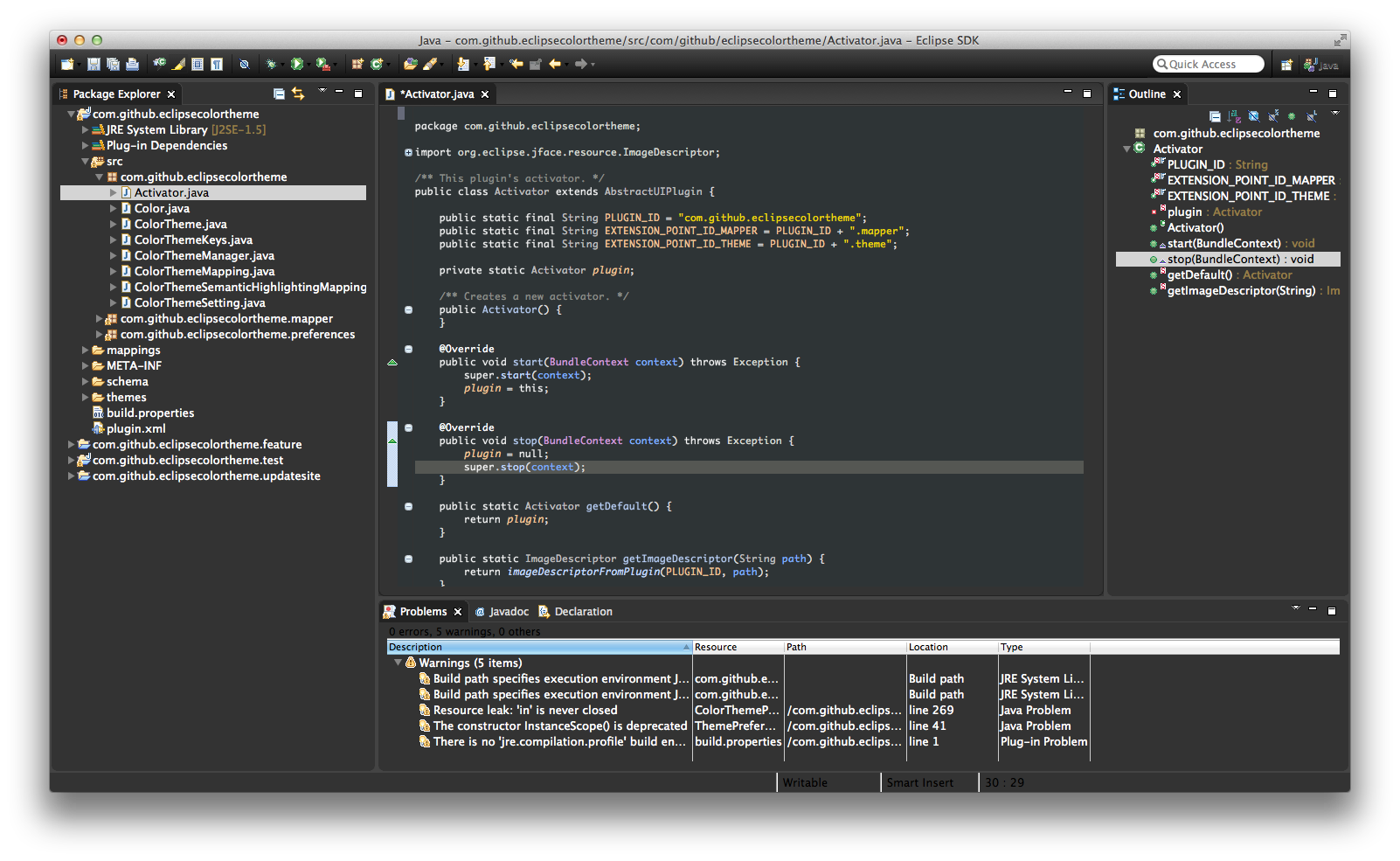
Task: Select getDefault() in the Outline
Action: tap(1200, 275)
